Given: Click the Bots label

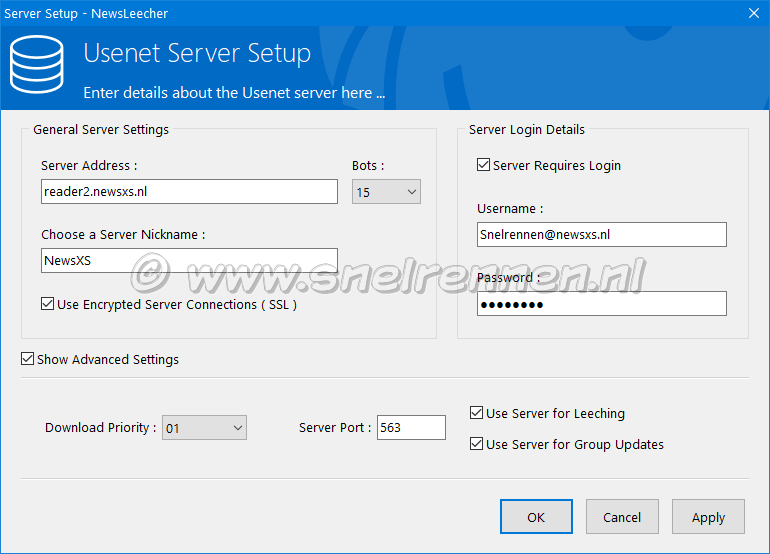Looking at the screenshot, I should tap(368, 166).
